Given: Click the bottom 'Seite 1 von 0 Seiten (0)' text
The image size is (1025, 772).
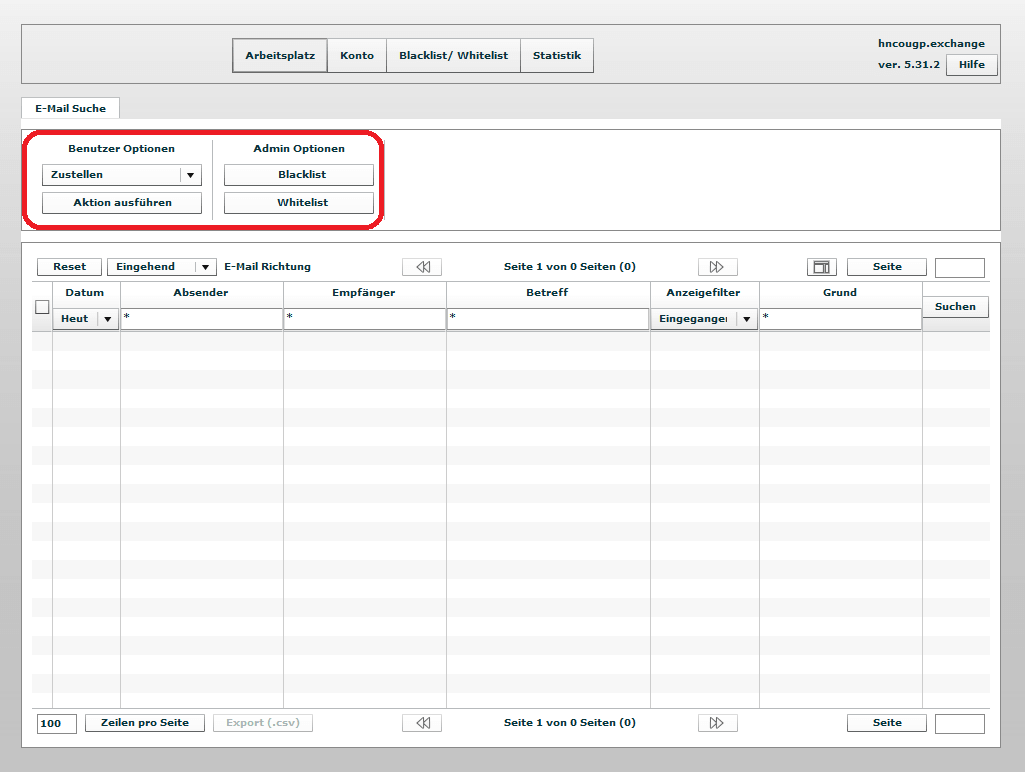Looking at the screenshot, I should (x=569, y=723).
